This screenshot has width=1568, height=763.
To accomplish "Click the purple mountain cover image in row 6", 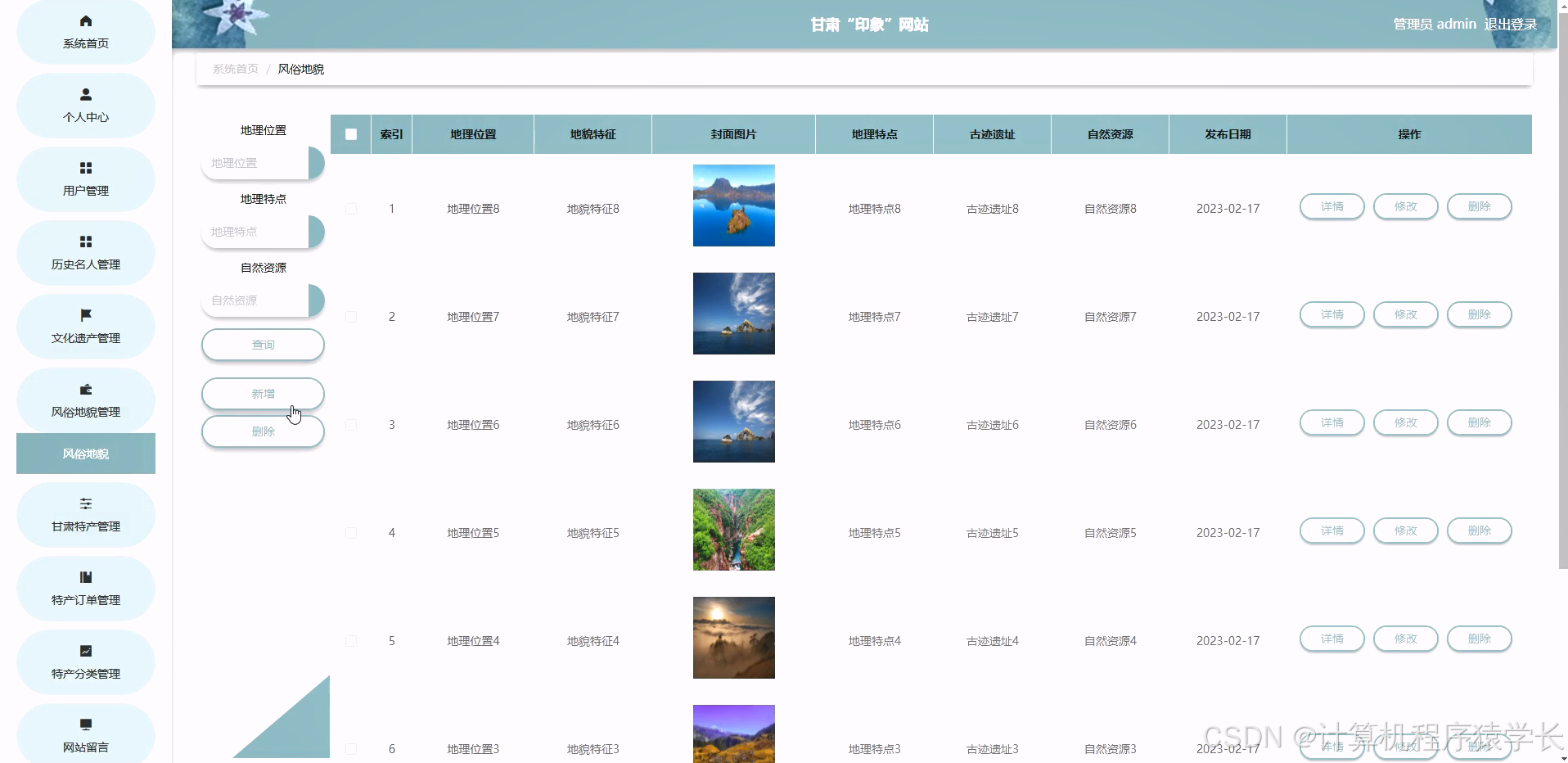I will (x=734, y=734).
